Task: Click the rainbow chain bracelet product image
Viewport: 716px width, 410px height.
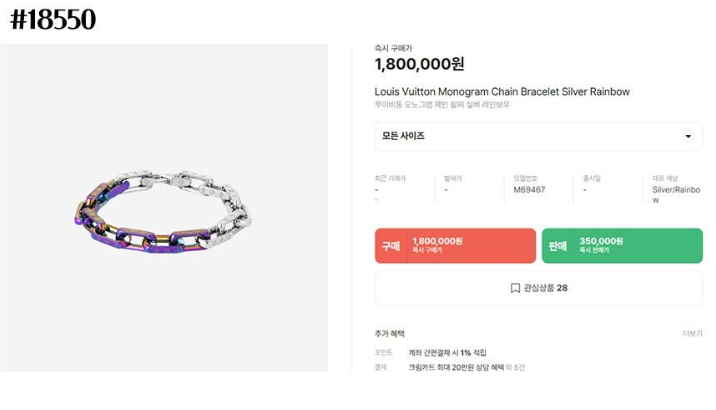Action: [x=163, y=211]
